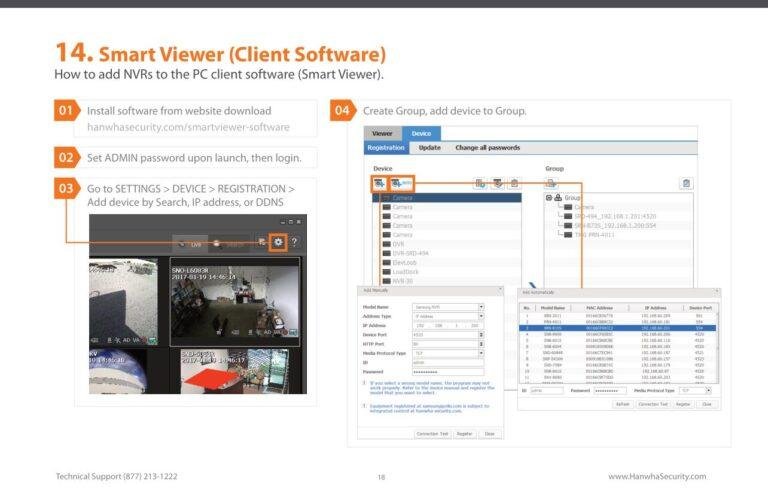Click the Model Name column header
The height and width of the screenshot is (497, 768).
click(552, 308)
